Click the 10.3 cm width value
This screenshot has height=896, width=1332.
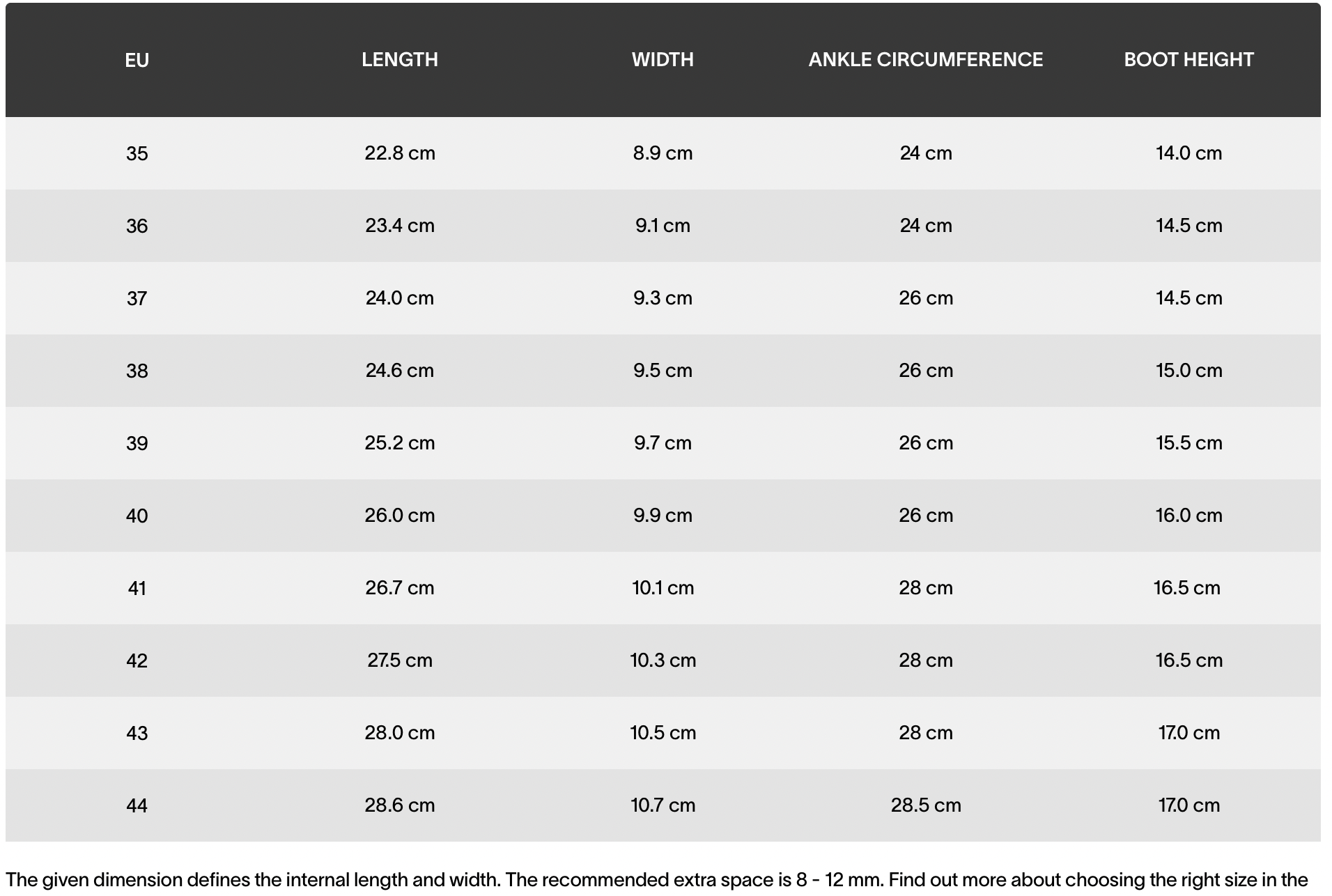(663, 661)
